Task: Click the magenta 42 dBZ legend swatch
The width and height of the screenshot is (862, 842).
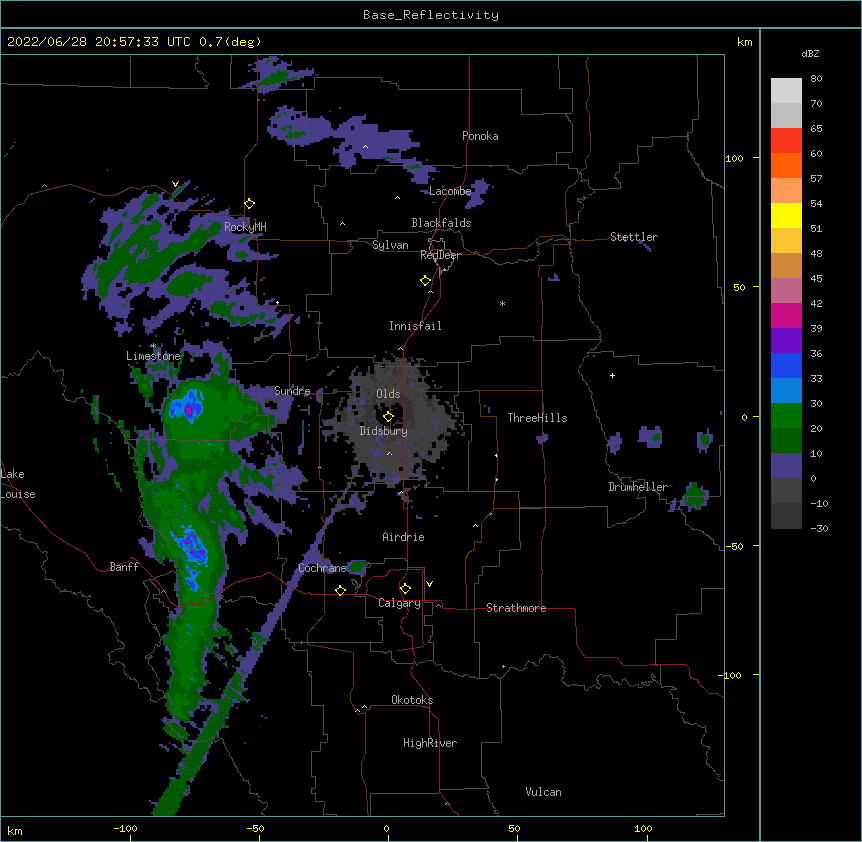Action: click(x=786, y=315)
